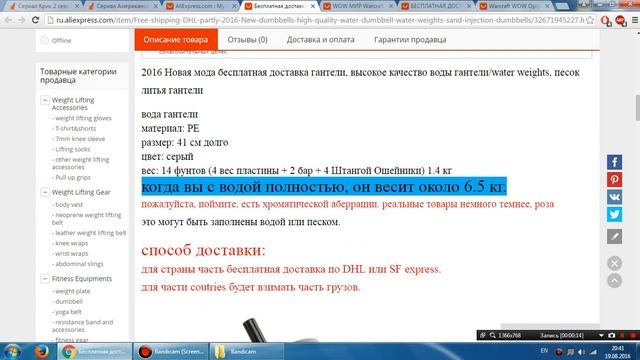Screen dimensions: 640x360
Task: Share the product on Pinterest
Action: pyautogui.click(x=614, y=180)
